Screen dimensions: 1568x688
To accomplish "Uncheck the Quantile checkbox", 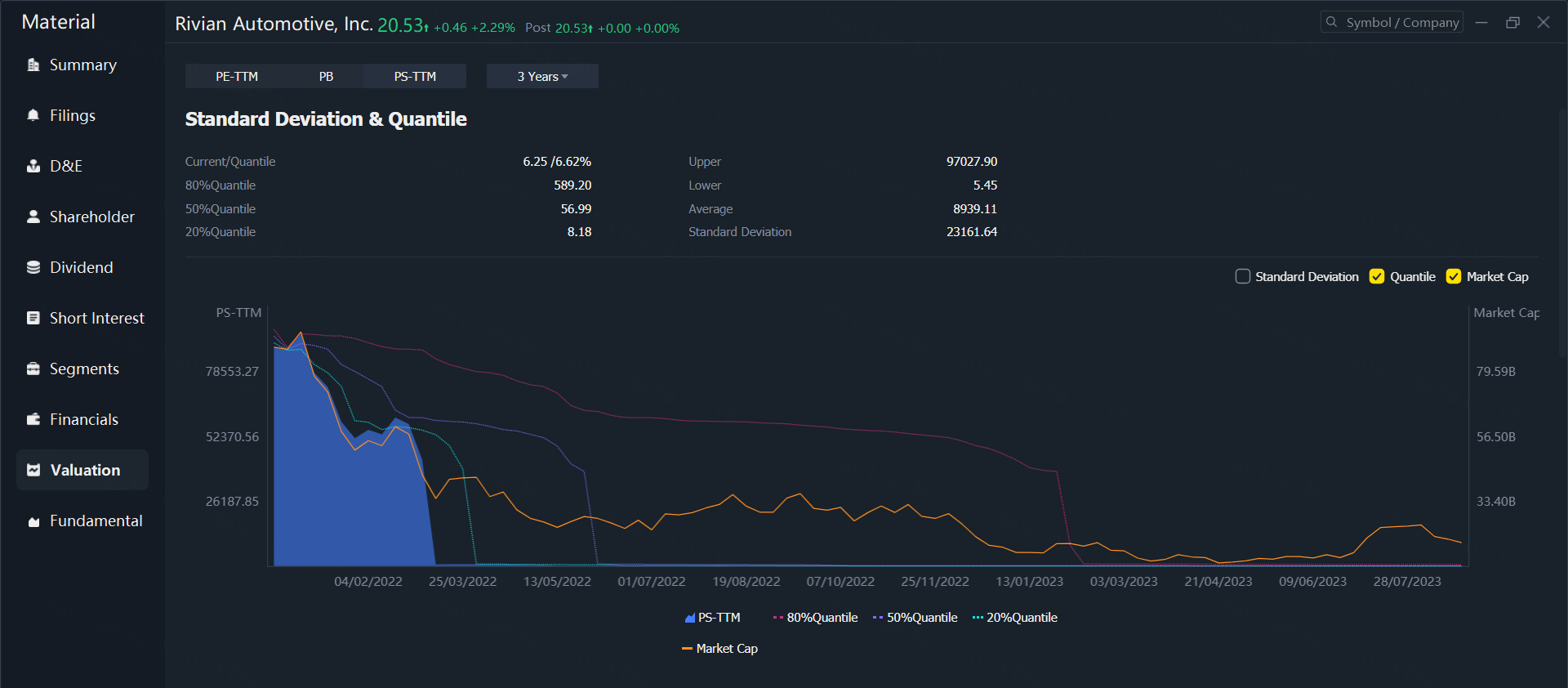I will 1377,276.
